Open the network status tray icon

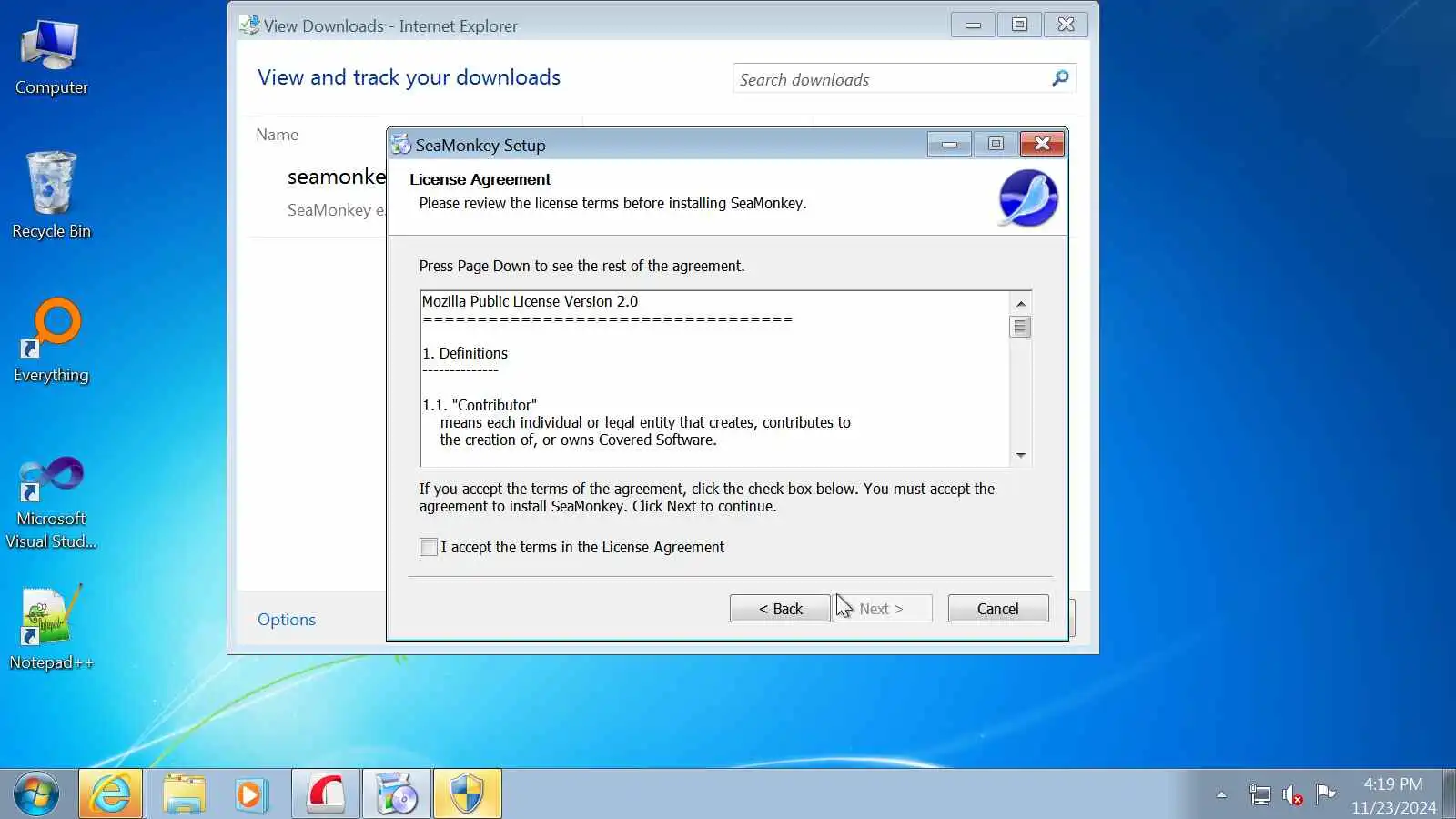[1260, 795]
